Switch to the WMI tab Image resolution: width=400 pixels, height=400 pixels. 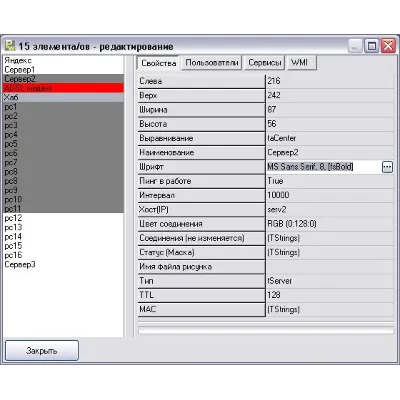[301, 63]
